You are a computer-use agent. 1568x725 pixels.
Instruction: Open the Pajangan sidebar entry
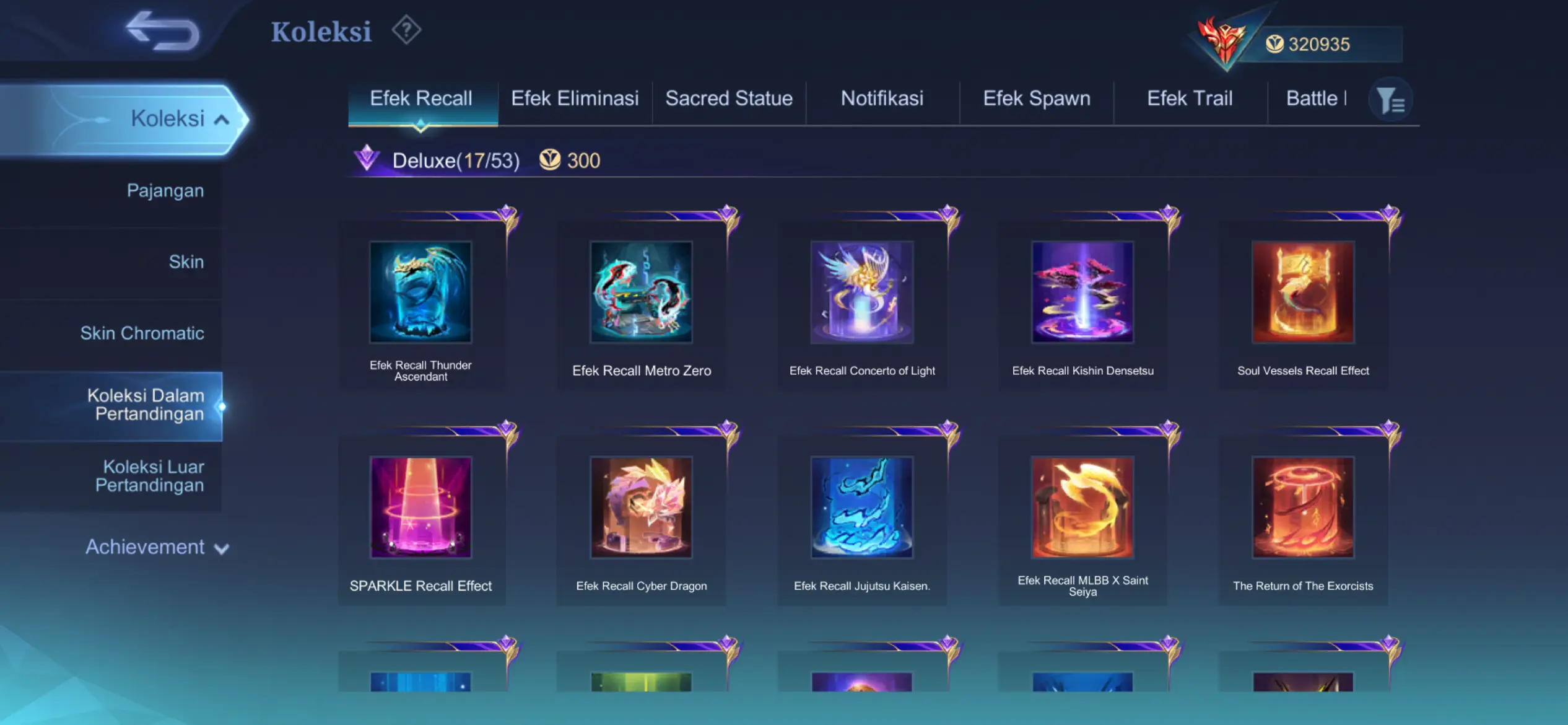coord(165,191)
